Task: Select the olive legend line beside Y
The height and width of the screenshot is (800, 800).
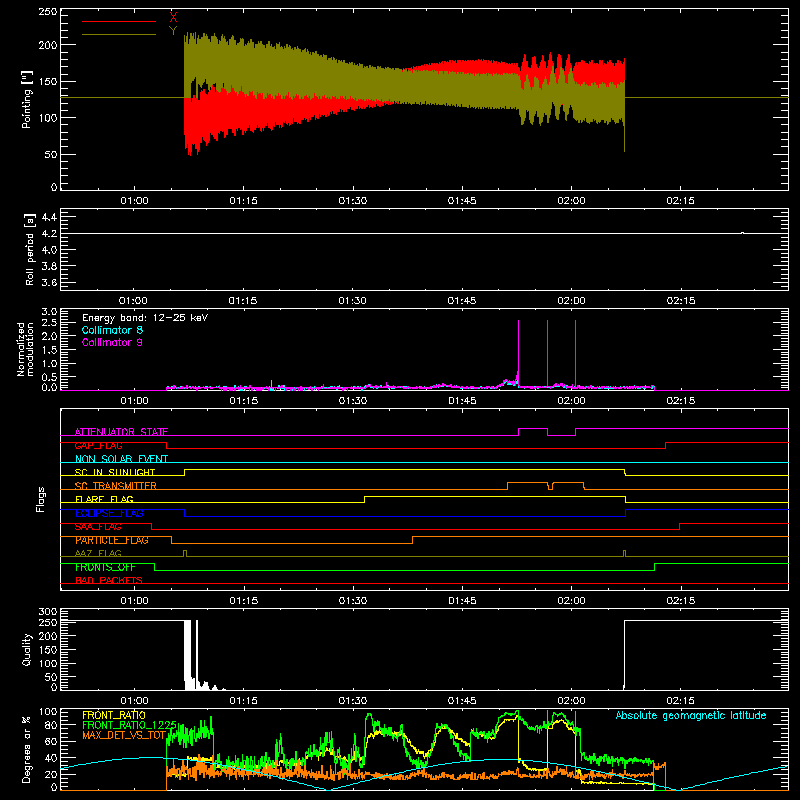Action: 119,34
